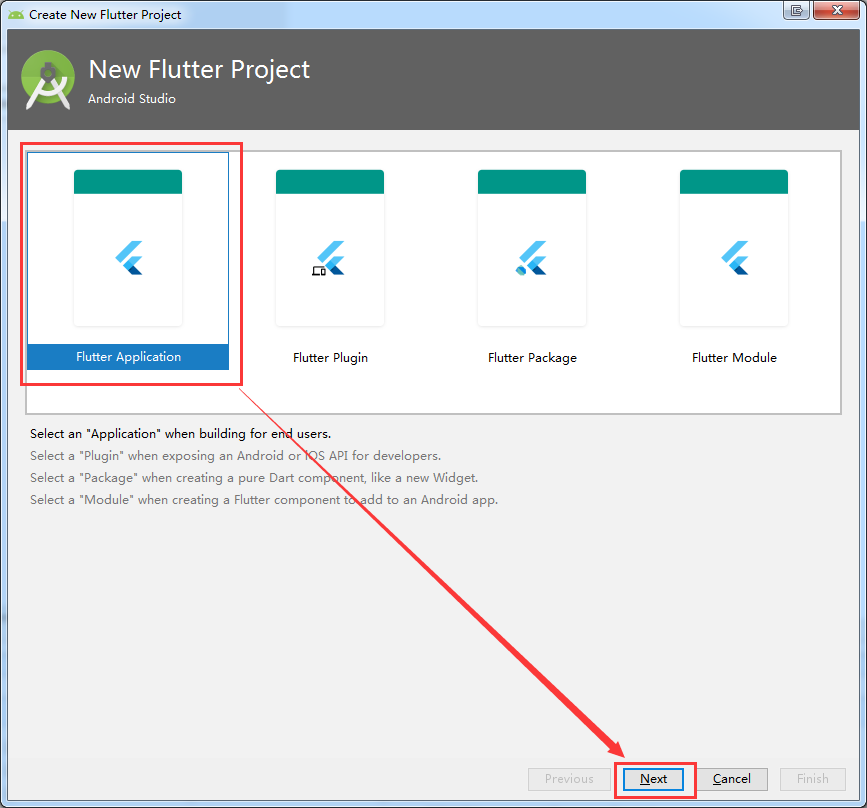The width and height of the screenshot is (867, 808).
Task: Click the 'Select a "Module"' help text
Action: click(x=264, y=500)
